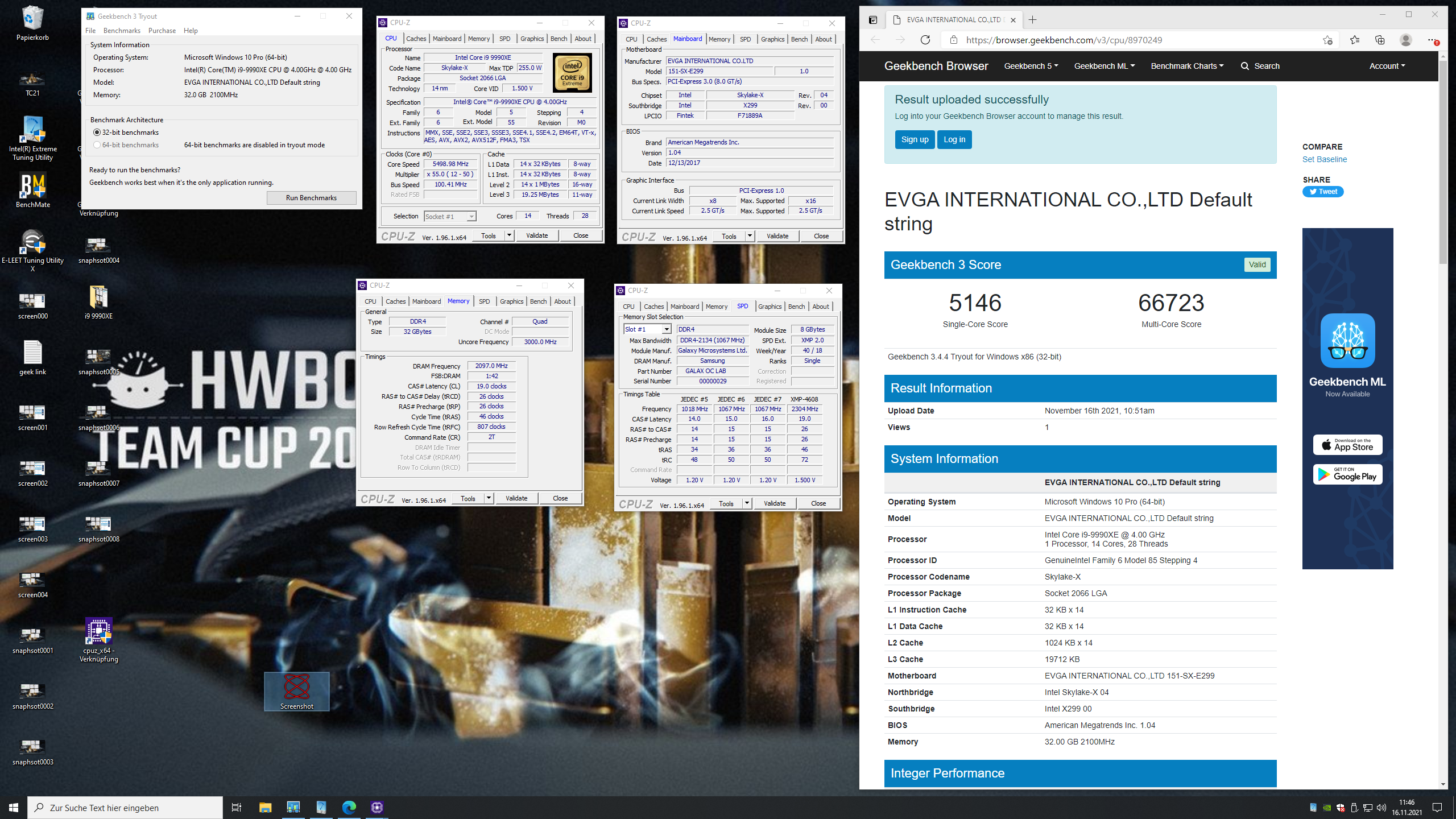1456x819 pixels.
Task: Click the Sign up button
Action: click(915, 139)
